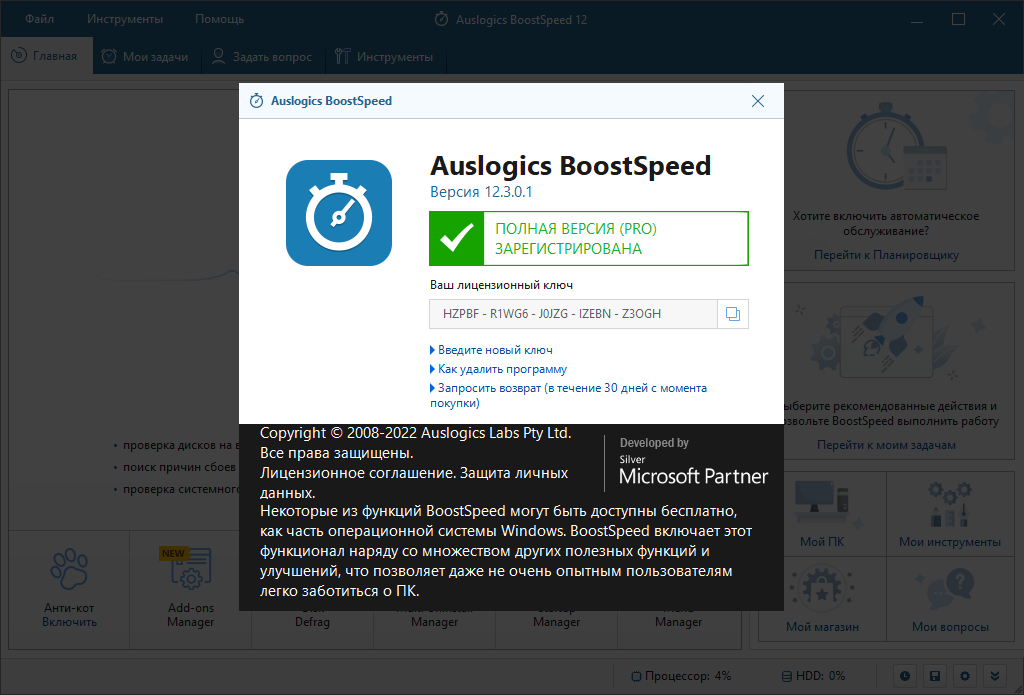
Task: Switch to the Главная tab
Action: coord(46,56)
